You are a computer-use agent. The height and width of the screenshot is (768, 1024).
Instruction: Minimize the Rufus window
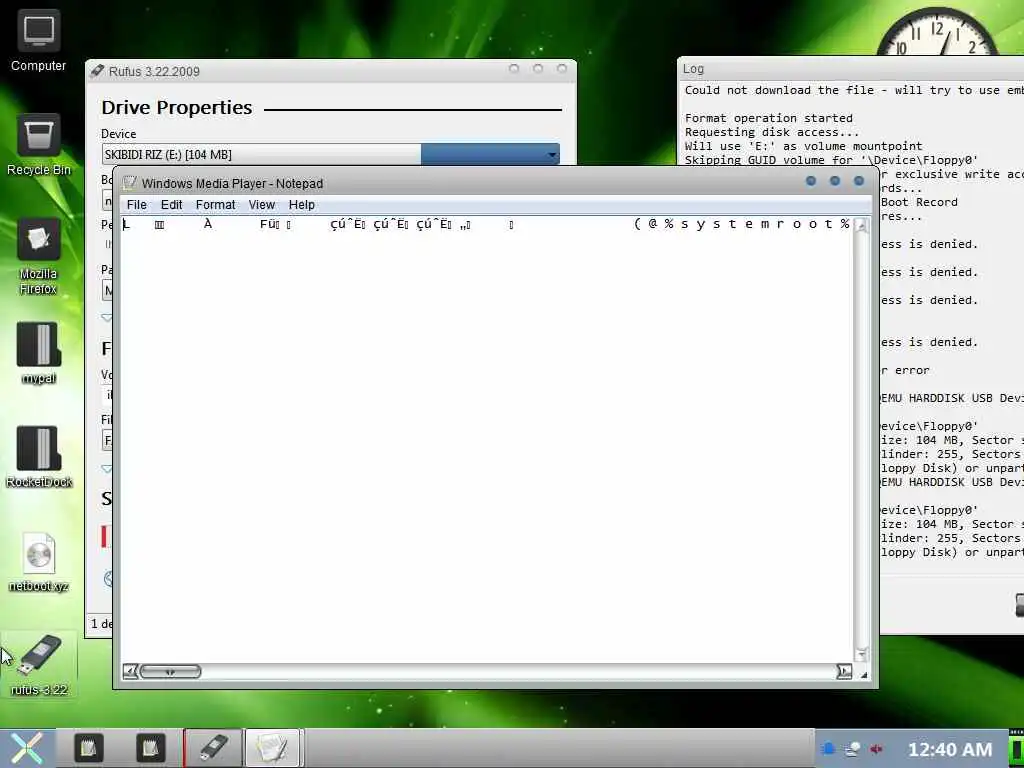coord(514,69)
